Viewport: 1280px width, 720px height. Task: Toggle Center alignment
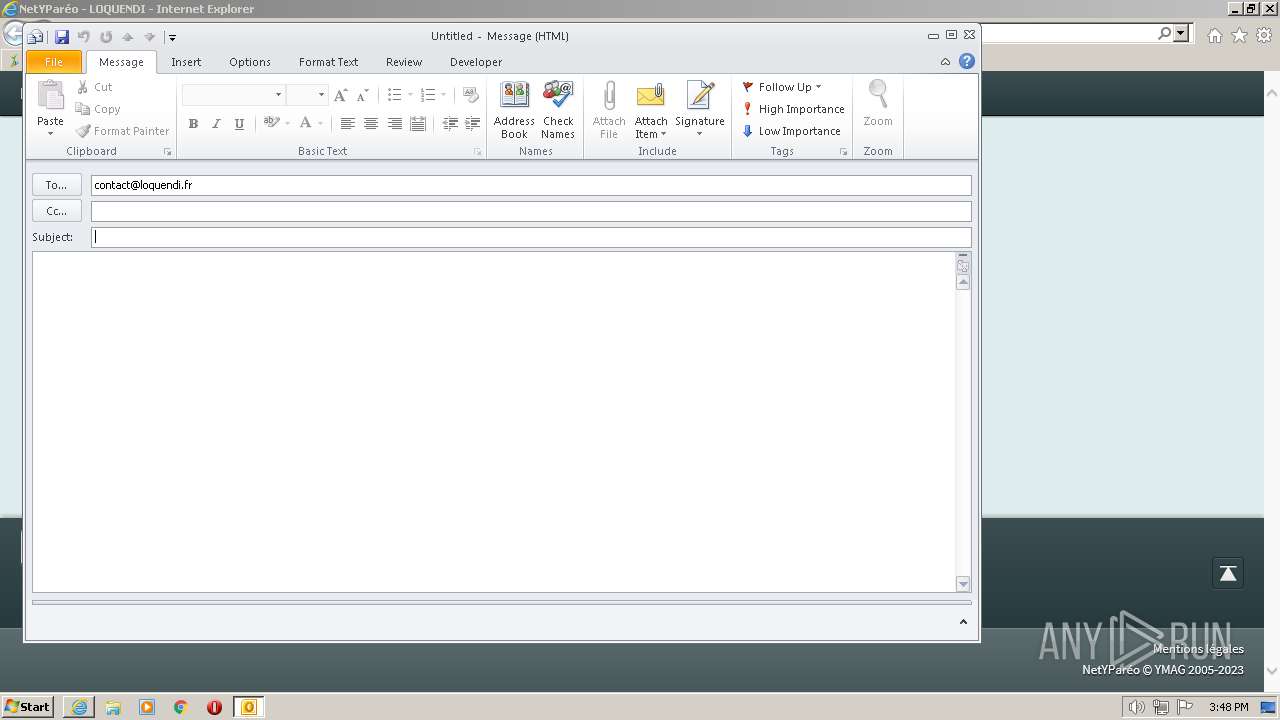pos(371,124)
